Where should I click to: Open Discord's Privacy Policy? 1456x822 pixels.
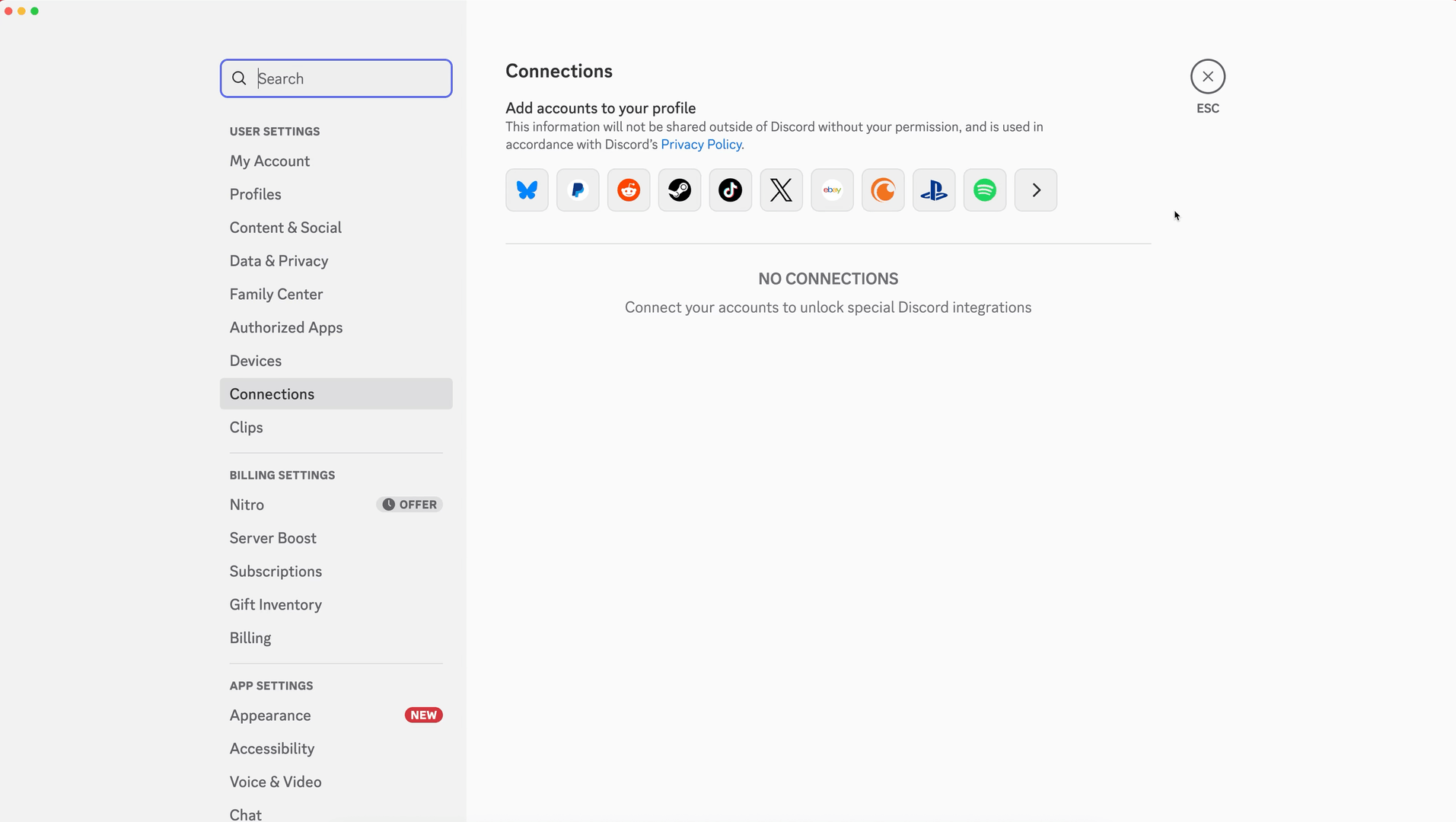pos(701,144)
